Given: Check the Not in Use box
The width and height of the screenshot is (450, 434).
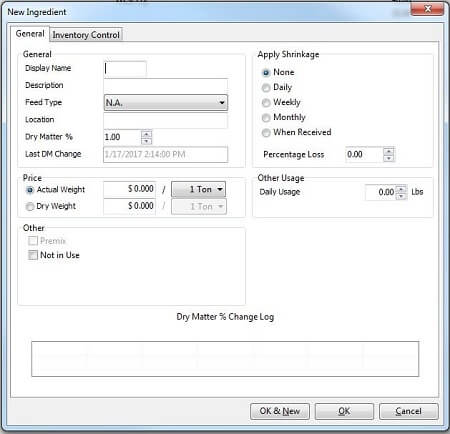Looking at the screenshot, I should click(33, 255).
